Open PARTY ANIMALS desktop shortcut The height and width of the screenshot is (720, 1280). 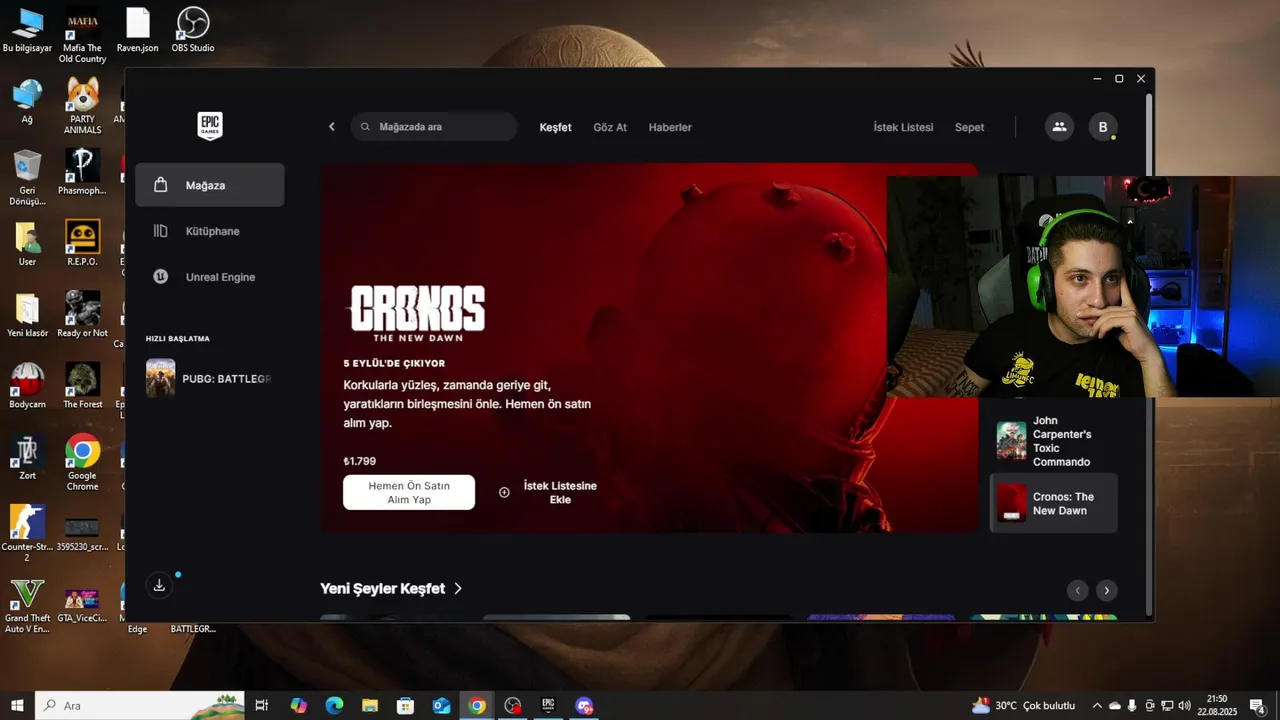82,106
